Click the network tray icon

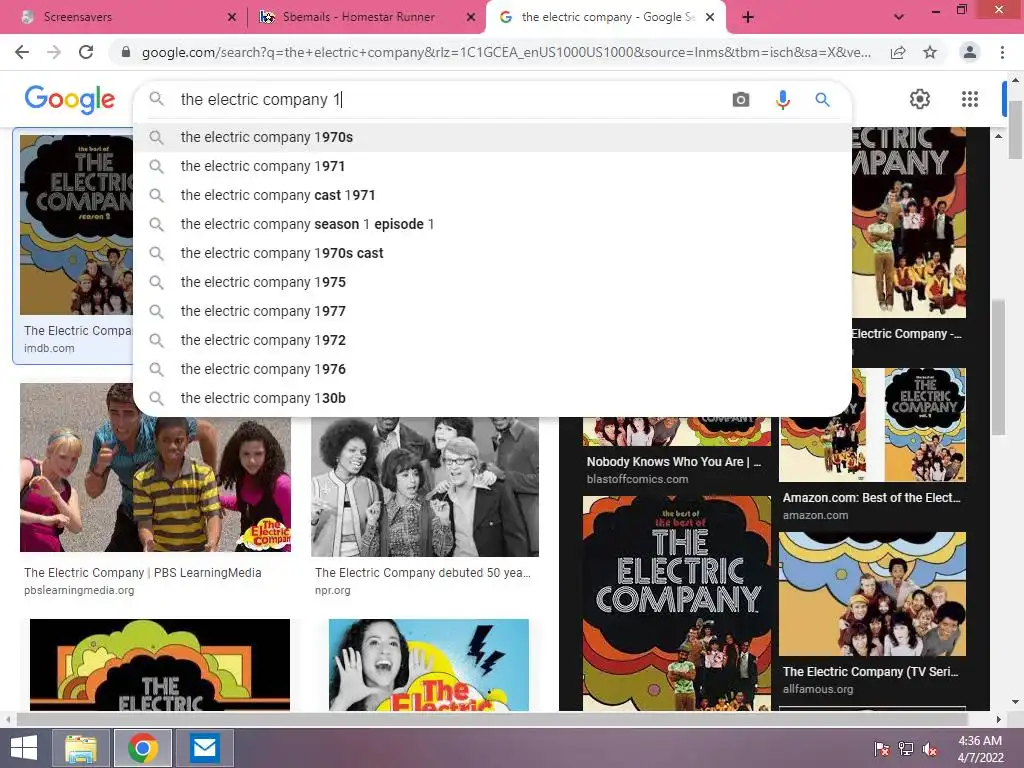point(906,749)
